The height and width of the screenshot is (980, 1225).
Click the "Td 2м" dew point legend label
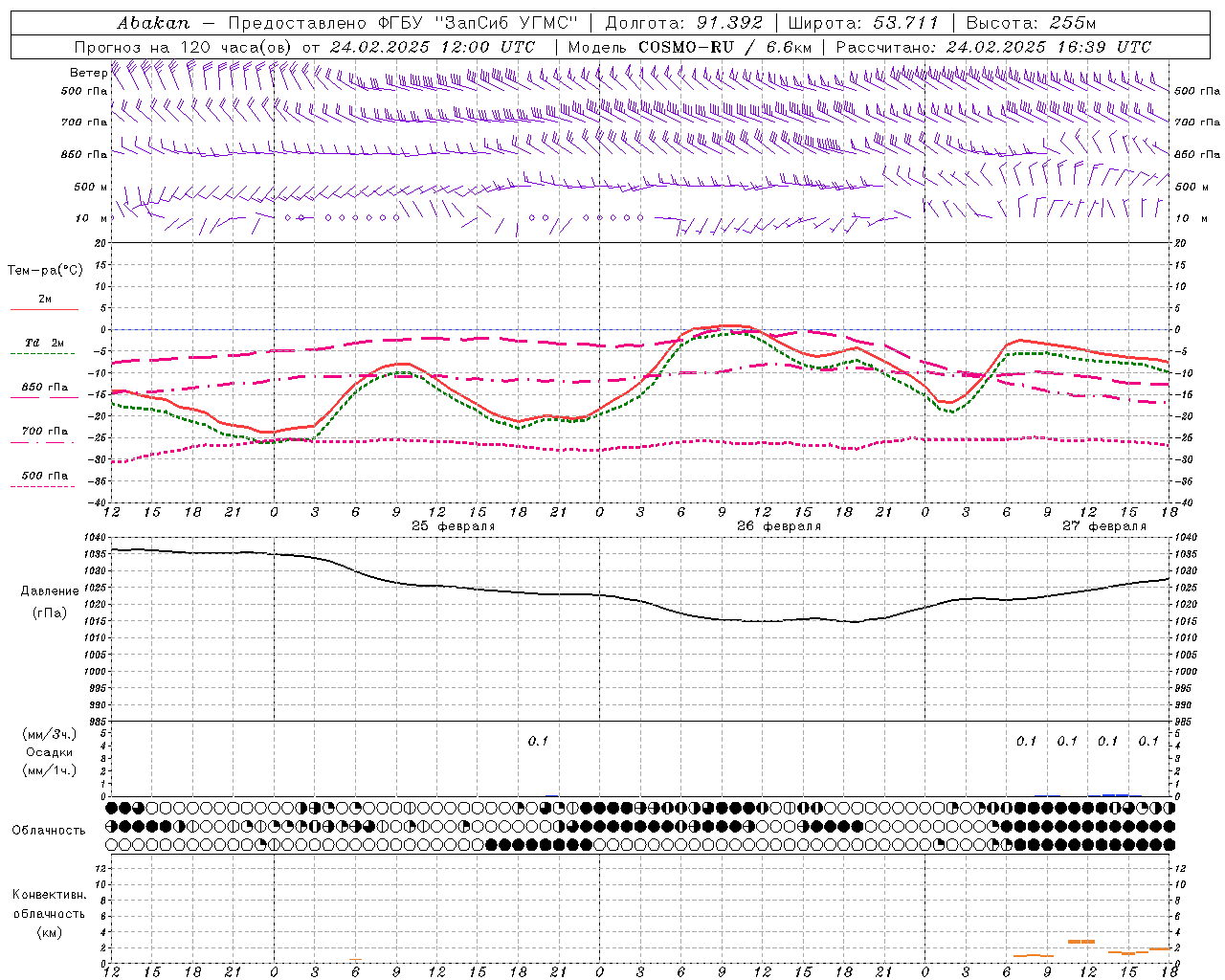(x=44, y=343)
